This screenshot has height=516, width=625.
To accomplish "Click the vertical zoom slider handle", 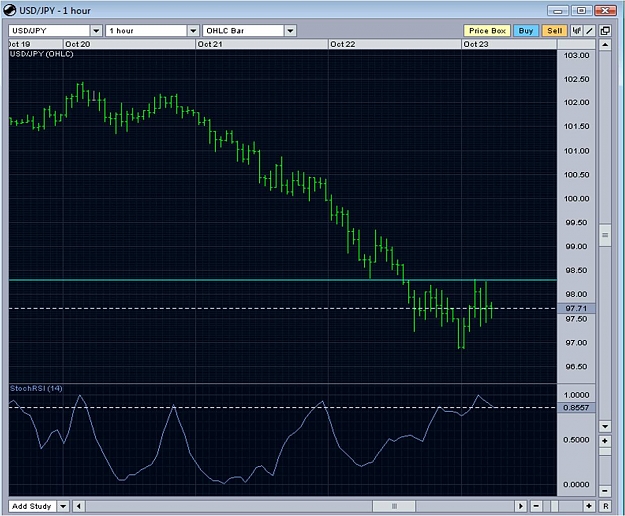I will [x=605, y=451].
